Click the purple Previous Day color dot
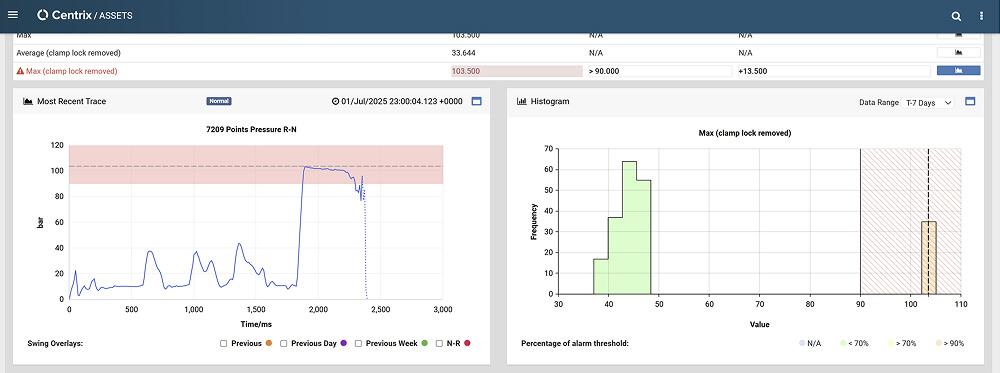Image resolution: width=1000 pixels, height=373 pixels. pos(343,343)
